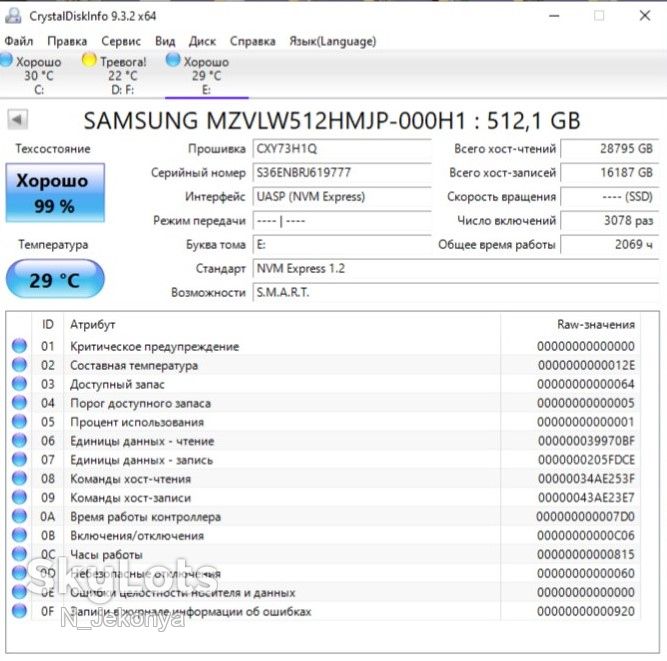Click the Raw-значения column header

tap(570, 325)
